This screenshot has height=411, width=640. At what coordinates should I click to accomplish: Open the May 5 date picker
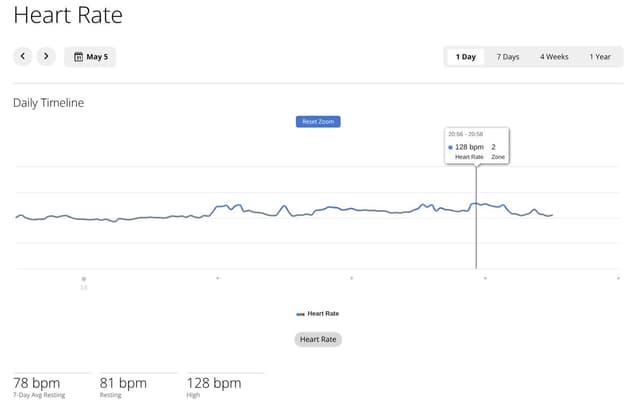tap(90, 57)
